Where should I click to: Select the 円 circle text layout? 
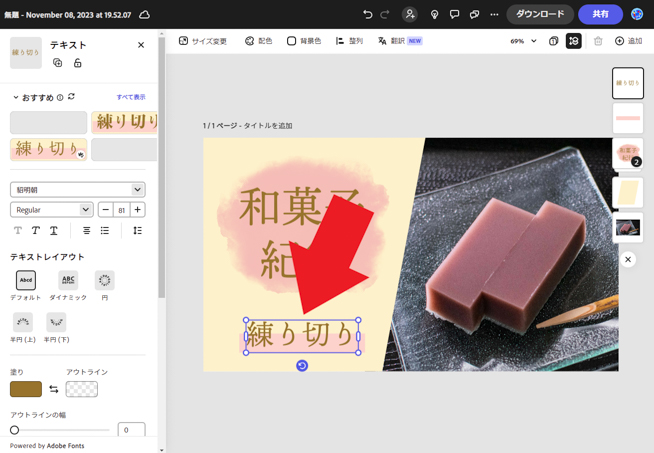[104, 281]
